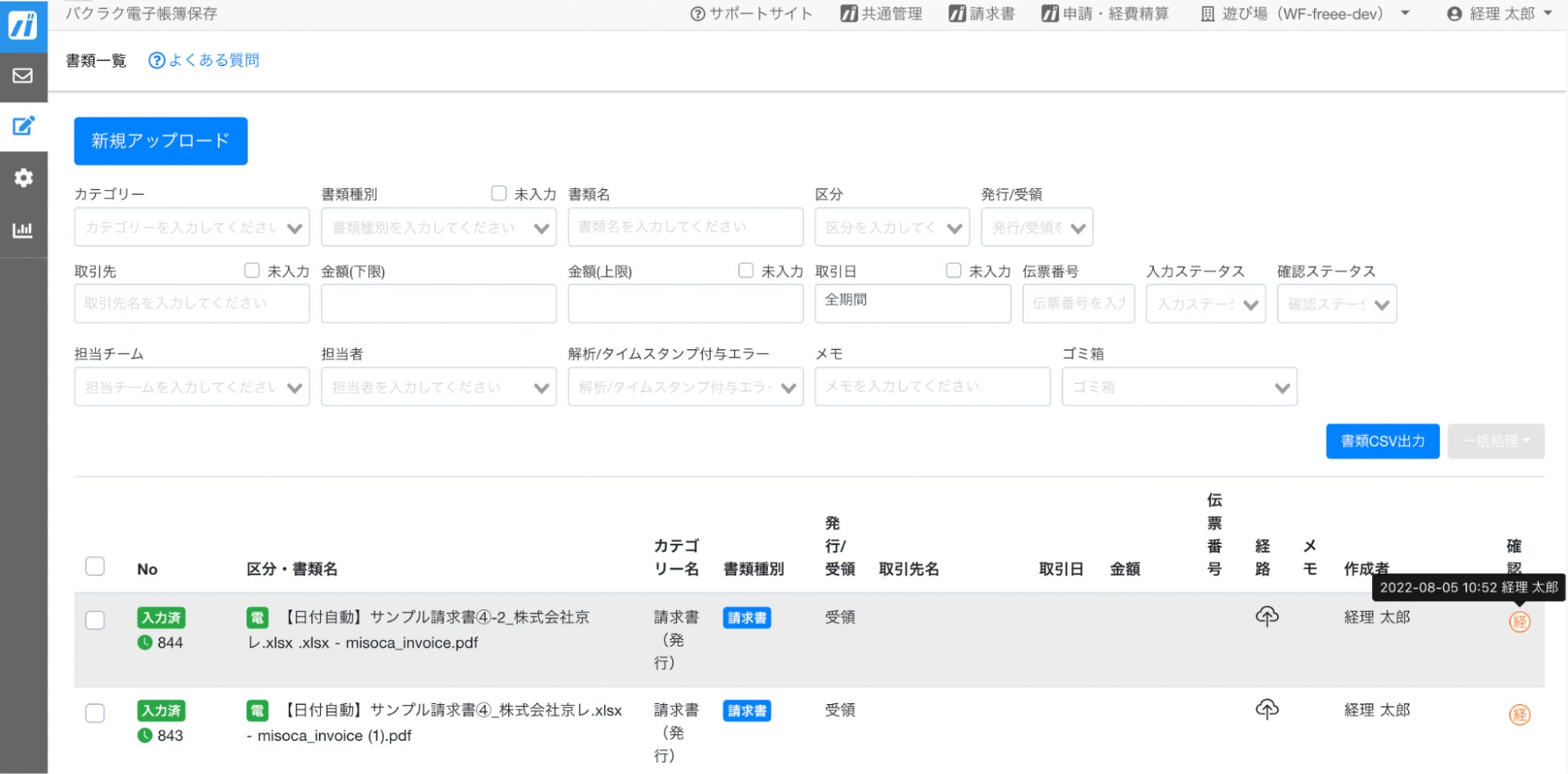Click the green clock icon beside 843
Screen dimensions: 1568x774
tap(145, 735)
